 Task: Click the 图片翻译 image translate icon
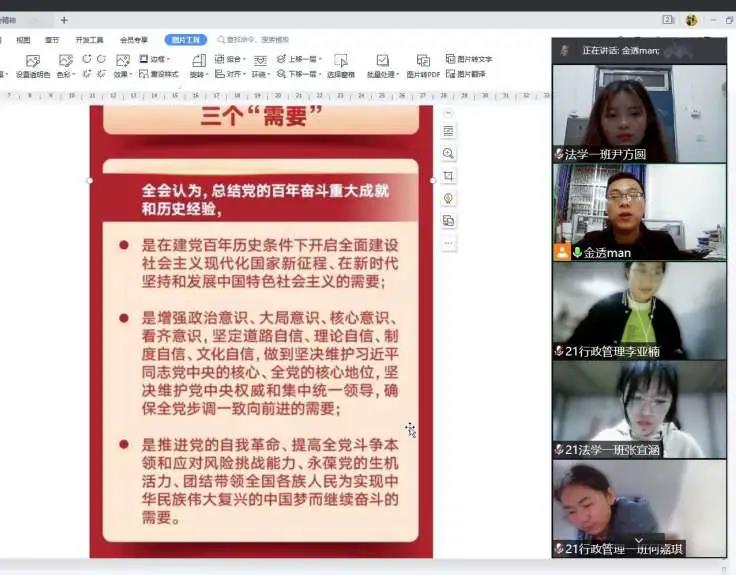pos(469,74)
